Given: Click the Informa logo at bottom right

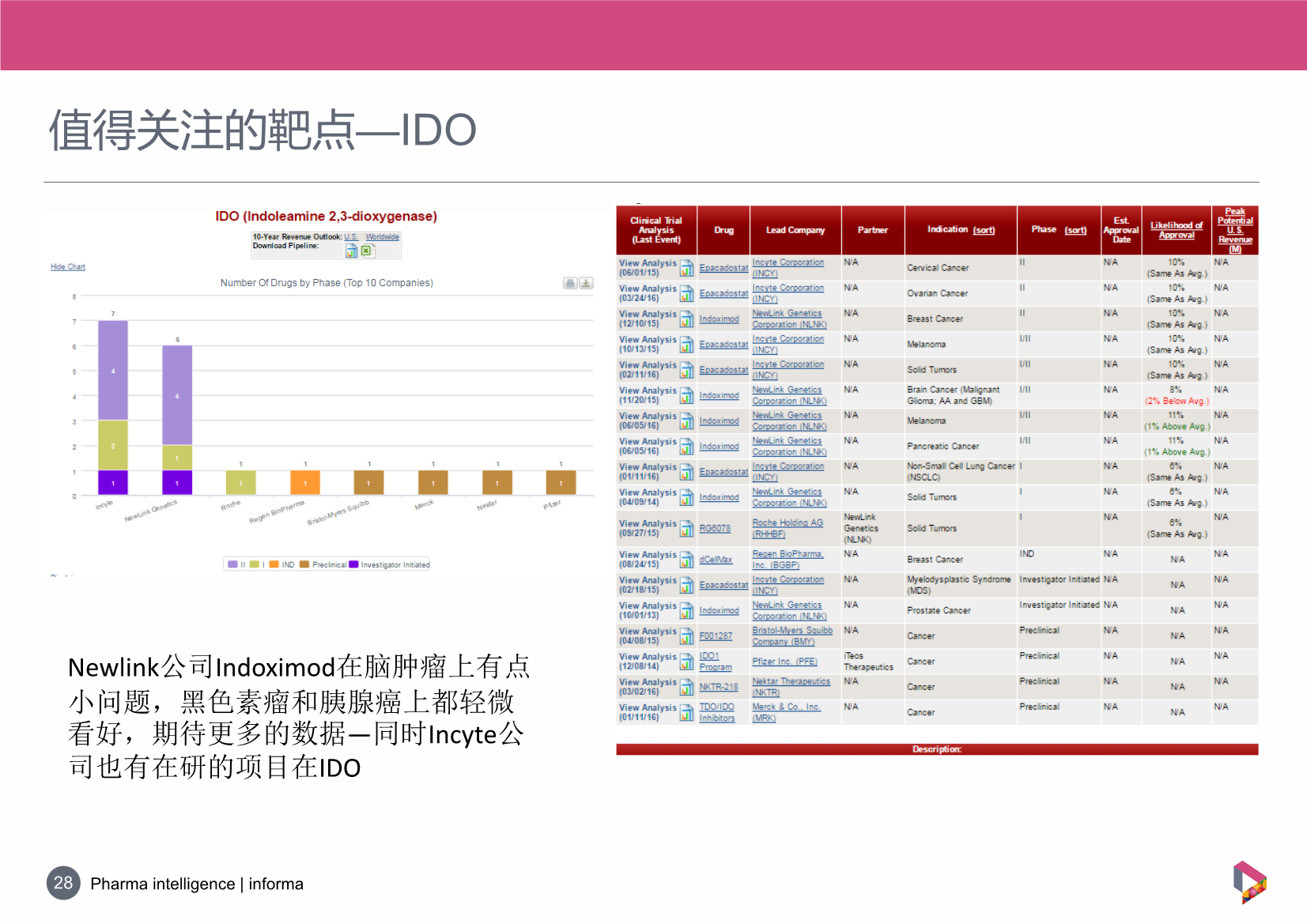Looking at the screenshot, I should (1249, 882).
